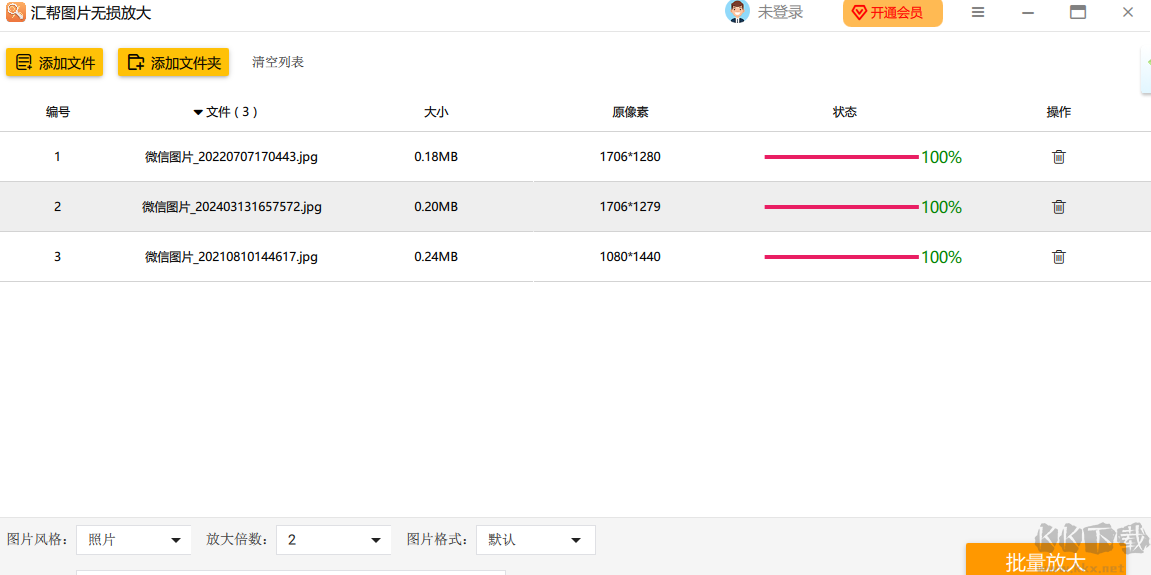Click the 大小 column header
Image resolution: width=1151 pixels, height=575 pixels.
(436, 112)
